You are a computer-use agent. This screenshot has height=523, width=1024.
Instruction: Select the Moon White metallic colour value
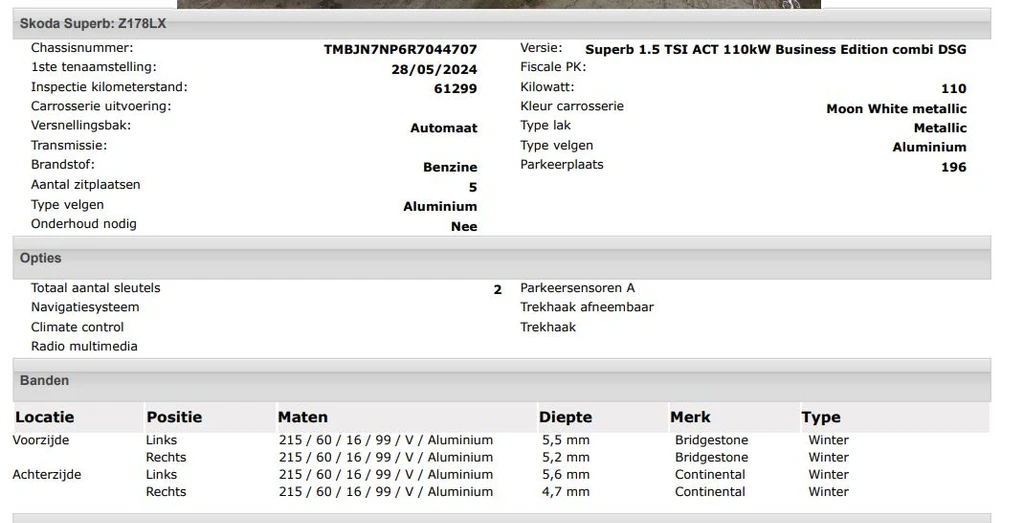point(896,108)
